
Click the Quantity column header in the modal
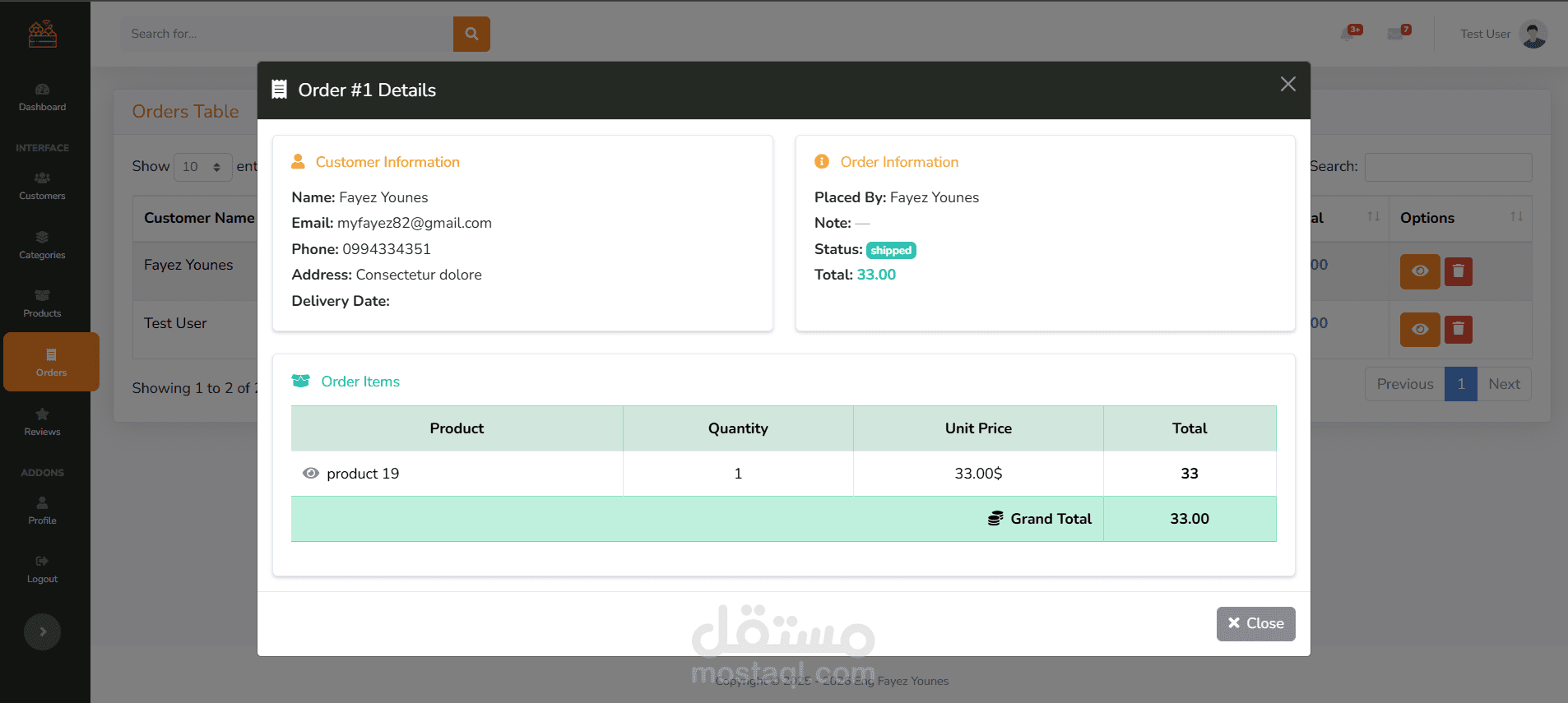738,428
